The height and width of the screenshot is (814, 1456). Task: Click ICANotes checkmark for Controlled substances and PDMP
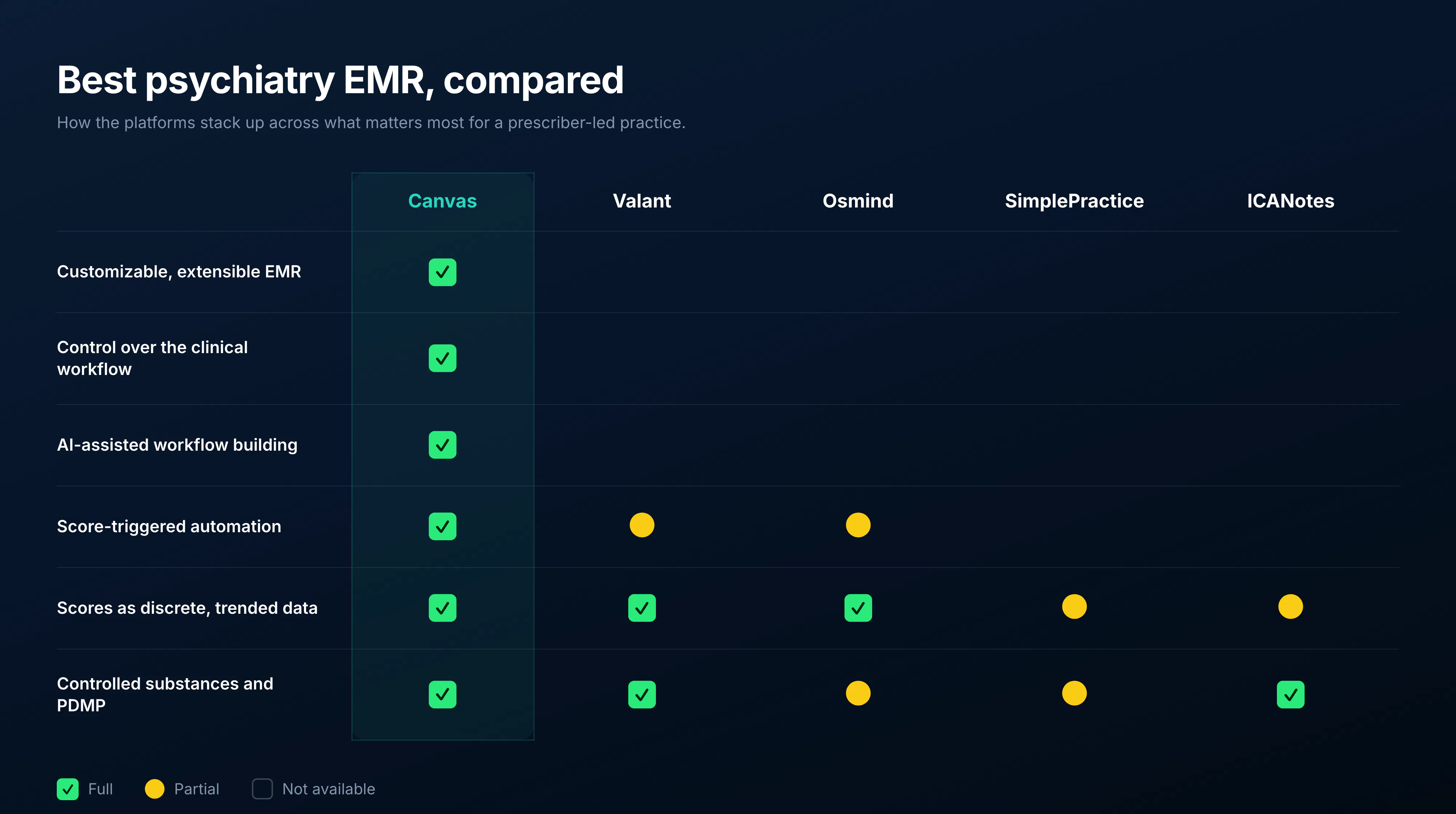tap(1290, 694)
